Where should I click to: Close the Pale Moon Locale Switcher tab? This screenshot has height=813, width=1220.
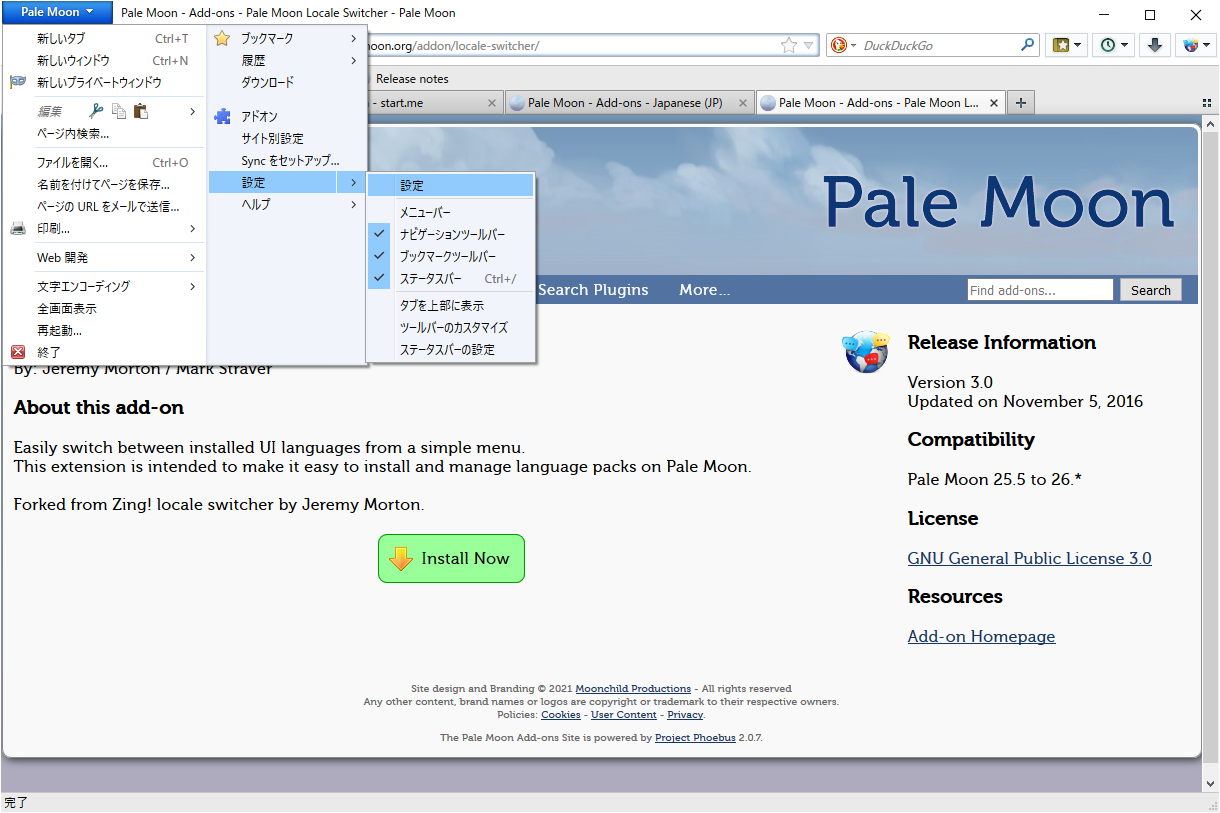click(x=993, y=103)
